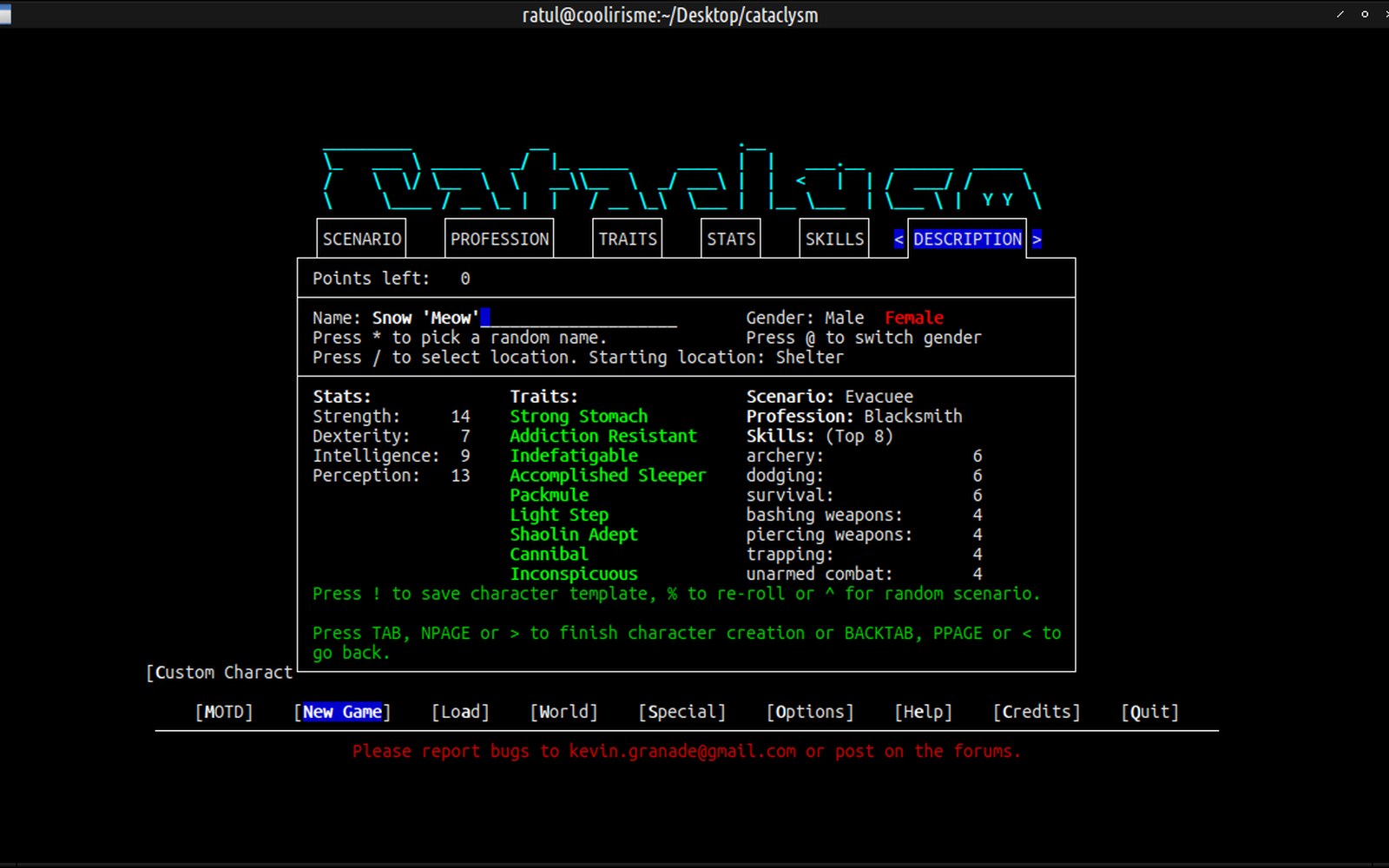The width and height of the screenshot is (1389, 868).
Task: Switch to the SCENARIO tab
Action: pos(362,239)
